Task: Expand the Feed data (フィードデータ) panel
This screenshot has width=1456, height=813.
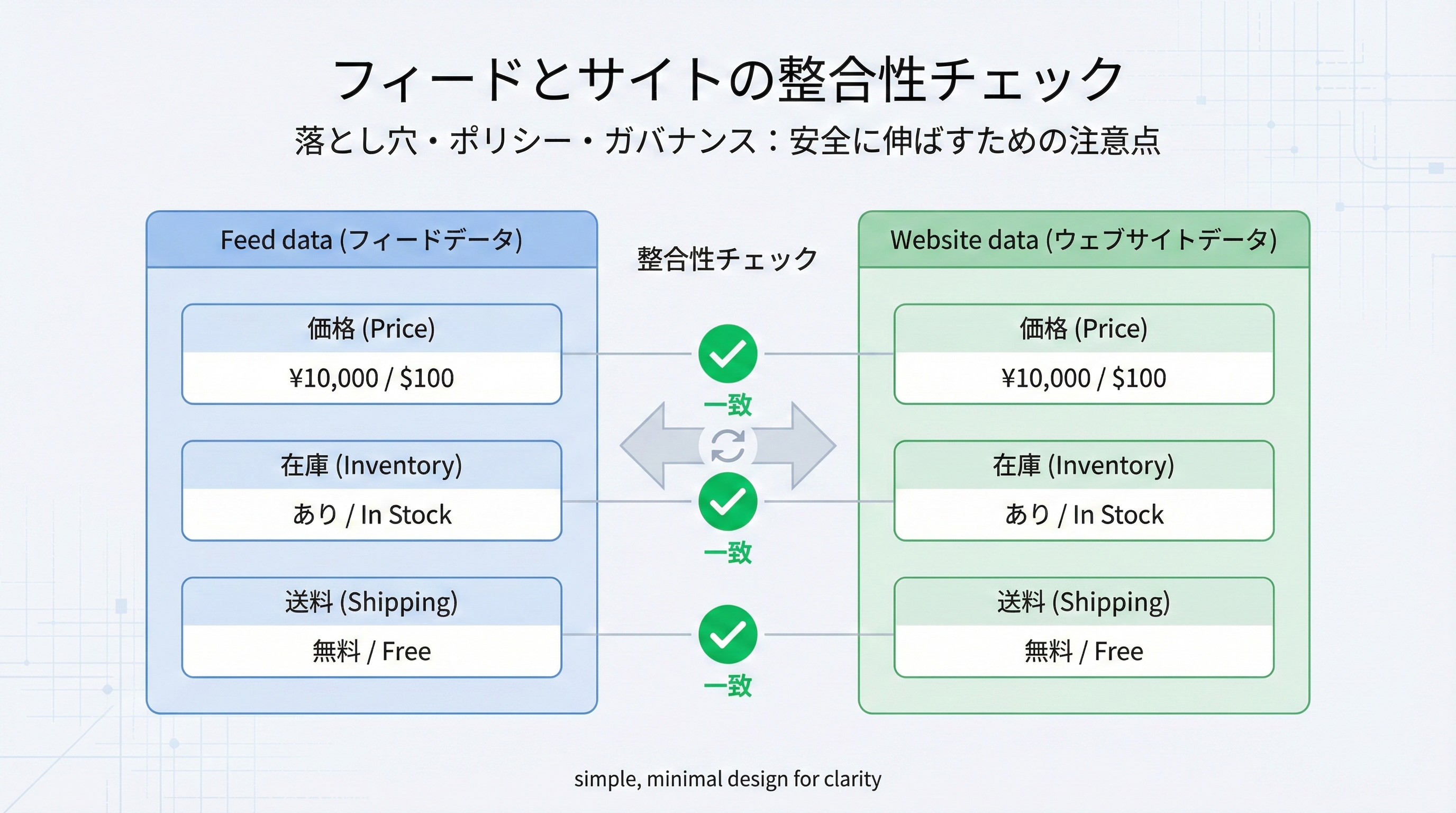Action: pyautogui.click(x=372, y=239)
